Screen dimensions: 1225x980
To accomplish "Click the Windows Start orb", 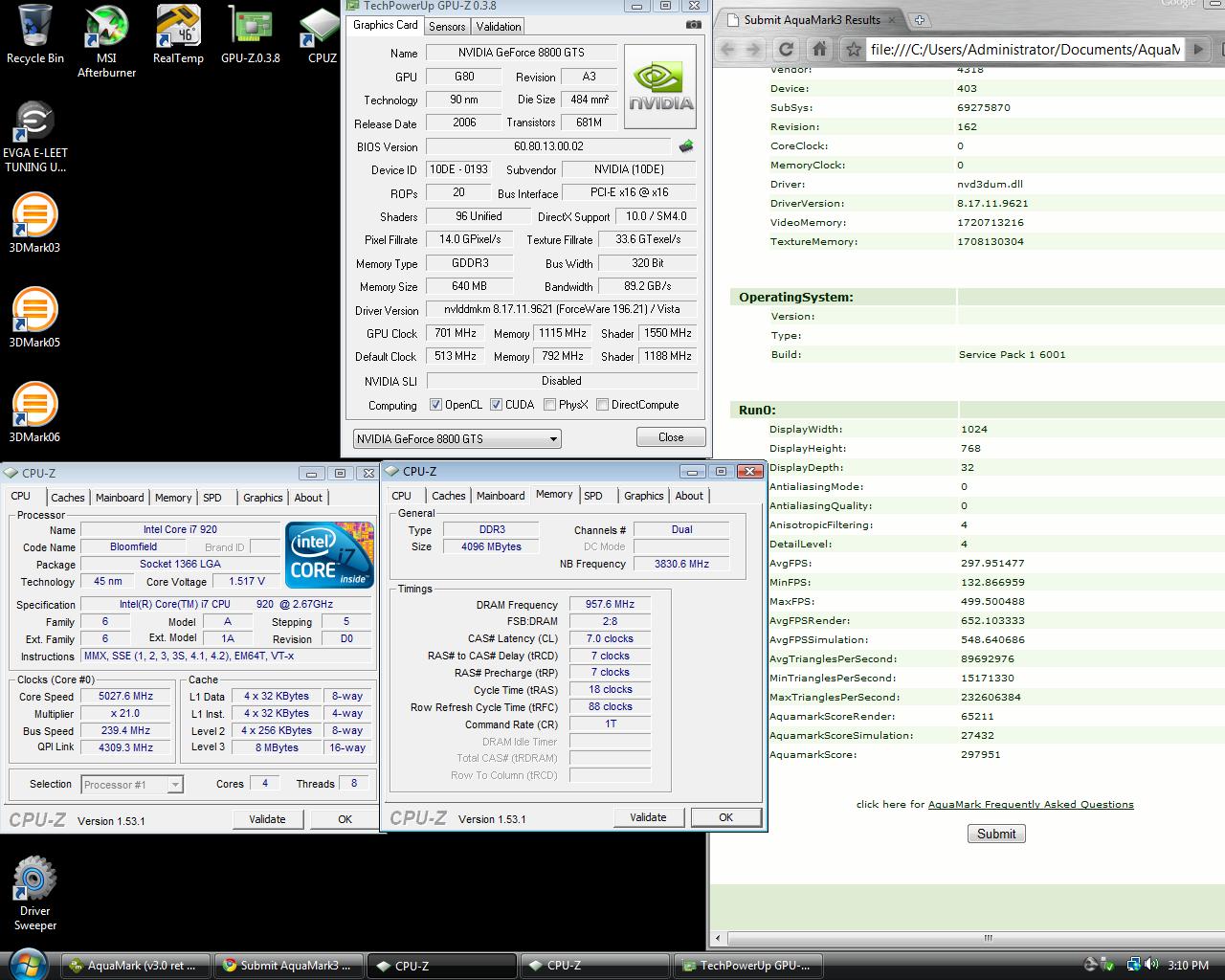I will [27, 964].
